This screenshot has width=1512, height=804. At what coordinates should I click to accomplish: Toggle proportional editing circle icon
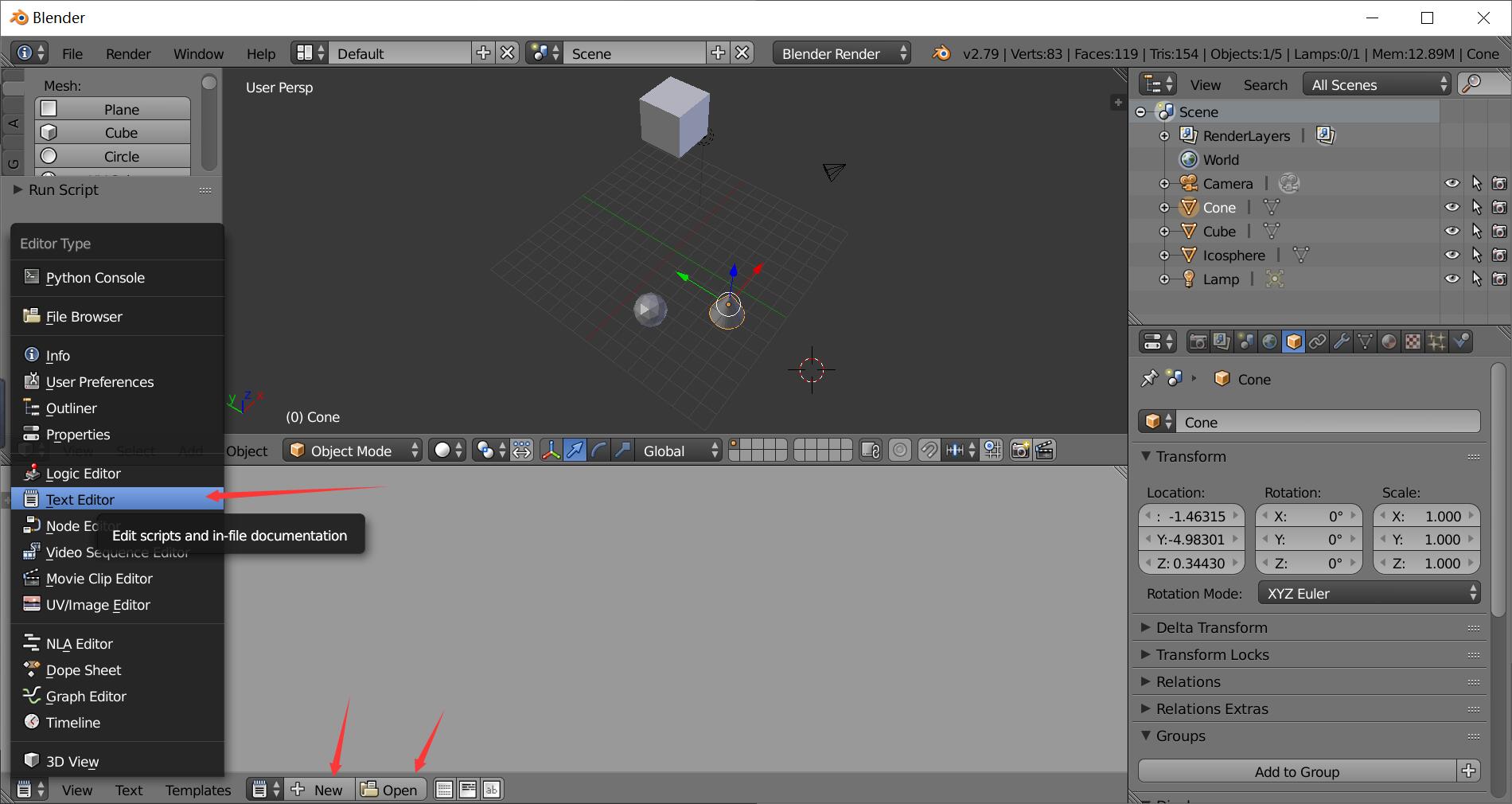[x=899, y=451]
